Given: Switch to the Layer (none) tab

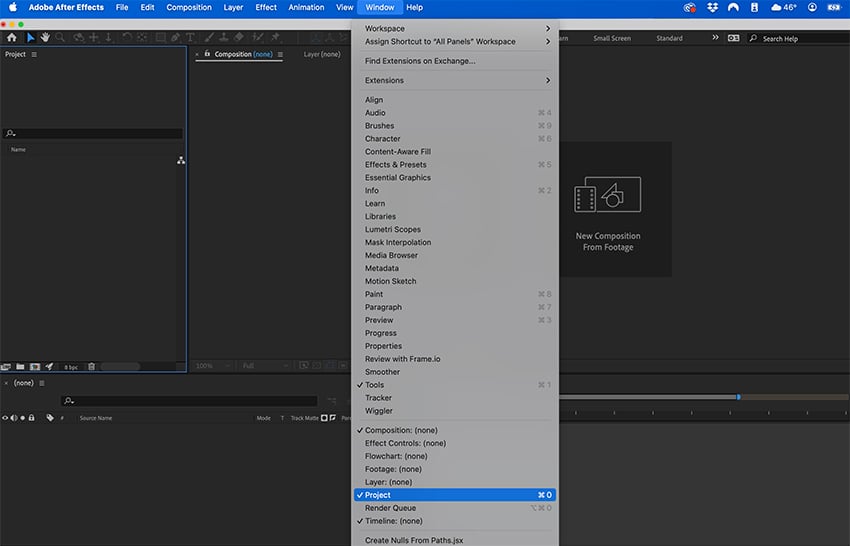Looking at the screenshot, I should point(322,54).
